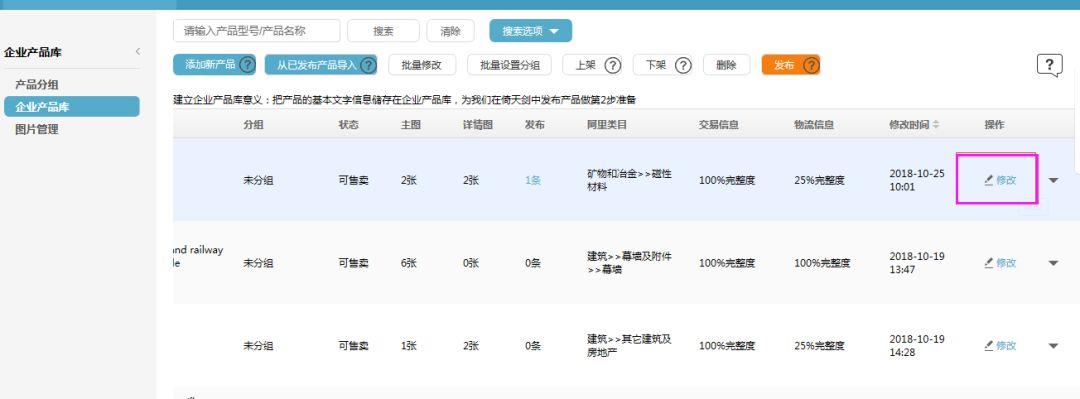Image resolution: width=1080 pixels, height=399 pixels.
Task: Click the 交易信息 column header
Action: pyautogui.click(x=719, y=125)
